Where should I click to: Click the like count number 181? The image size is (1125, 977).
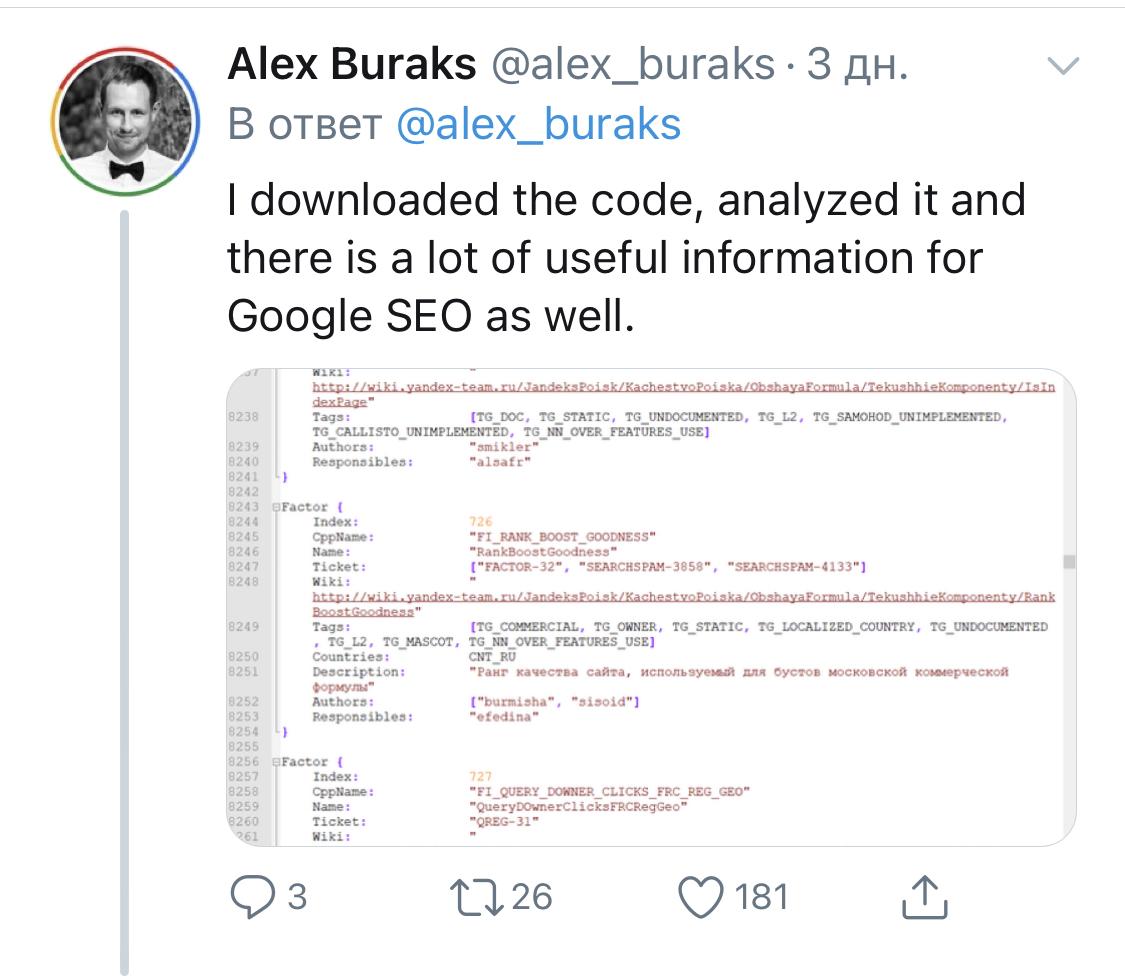pyautogui.click(x=762, y=897)
